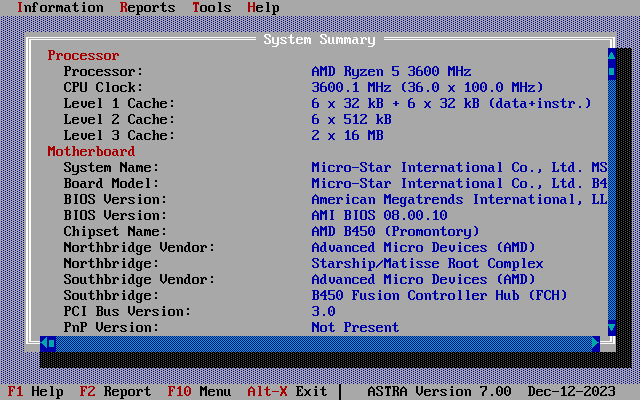Click the 'Southbridge Vendor:' label
Screen dimensions: 640x400
pos(139,280)
